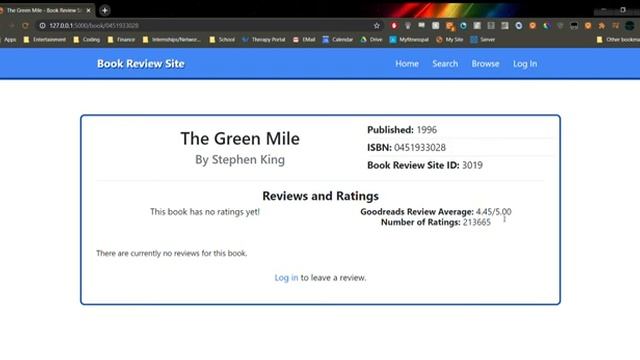Open the Calendar bookmark

tap(338, 40)
